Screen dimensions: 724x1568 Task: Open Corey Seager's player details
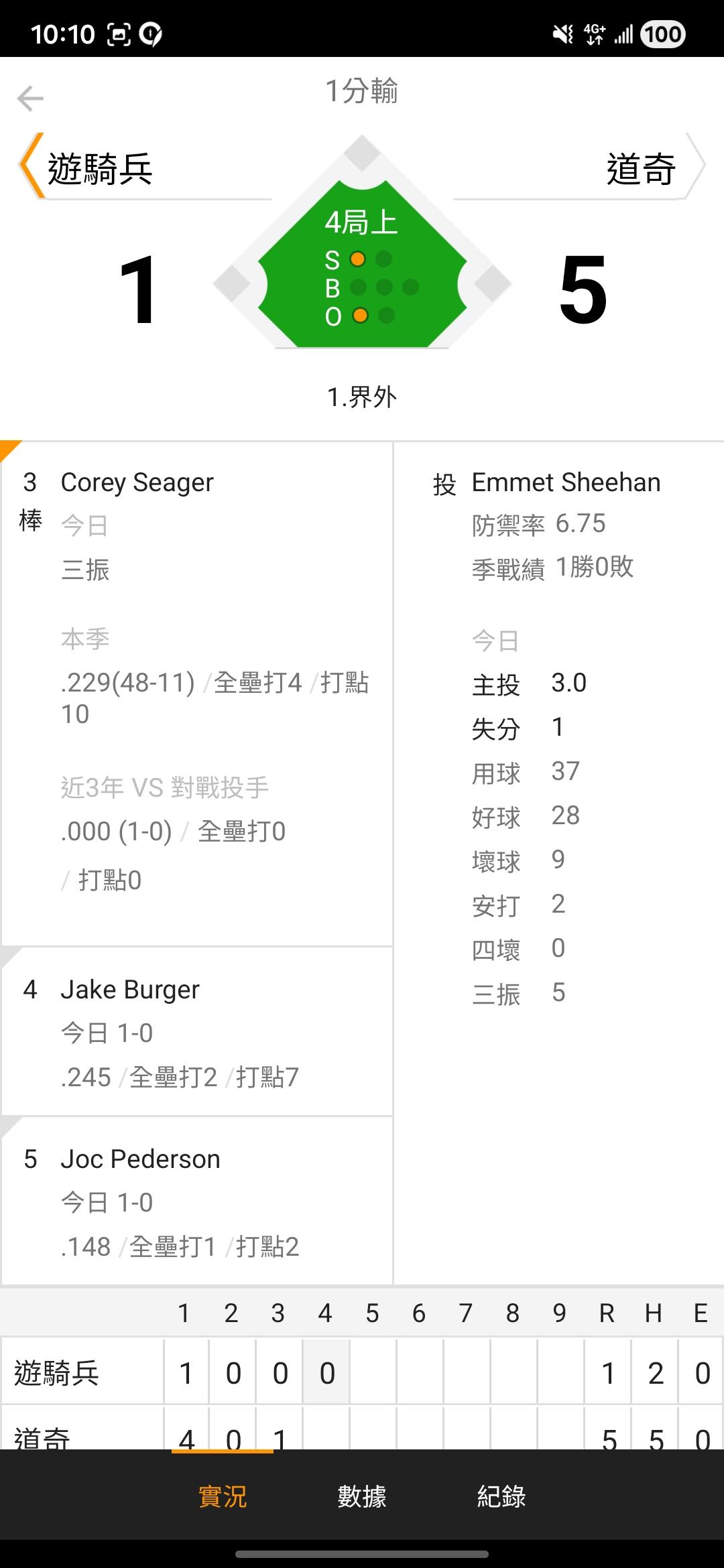tap(137, 482)
